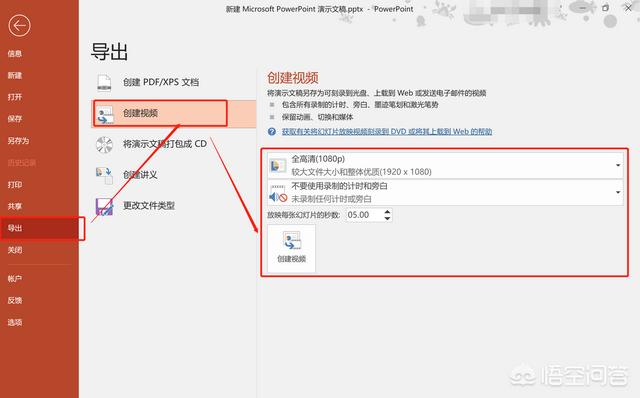The width and height of the screenshot is (640, 398).
Task: Open the 反馈 page
Action: (15, 300)
